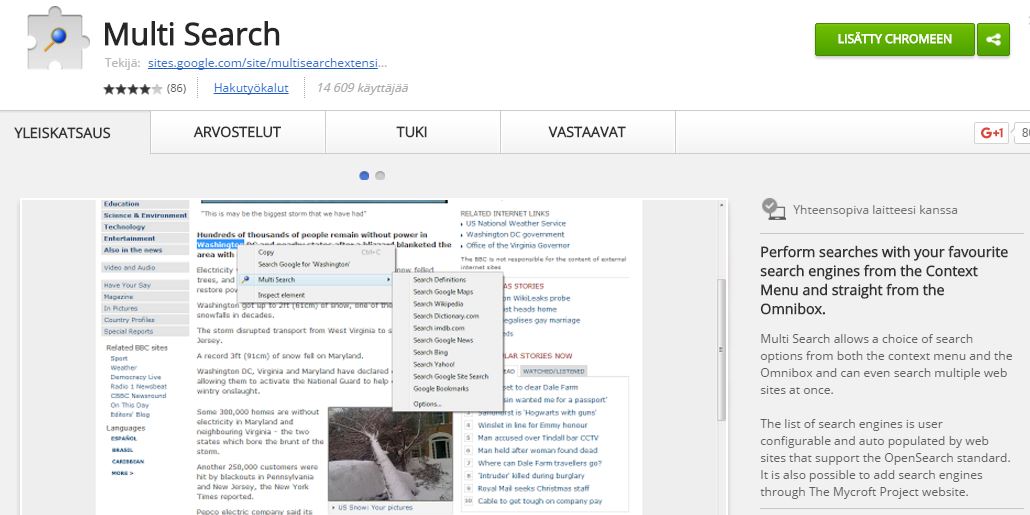Click the US National Weather Service link
1030x515 pixels.
tap(516, 223)
